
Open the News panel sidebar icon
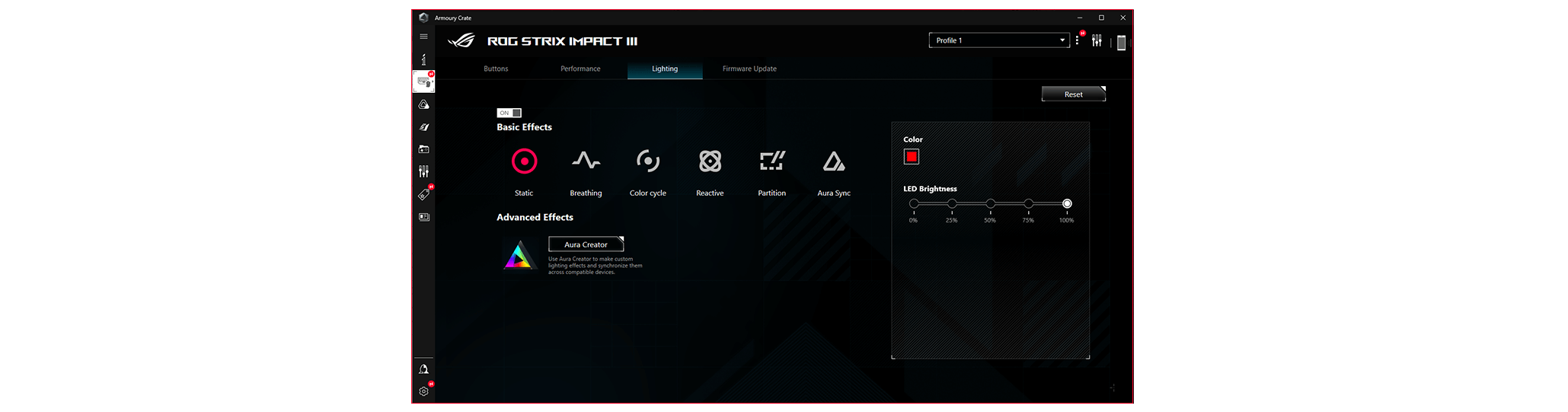(x=423, y=217)
